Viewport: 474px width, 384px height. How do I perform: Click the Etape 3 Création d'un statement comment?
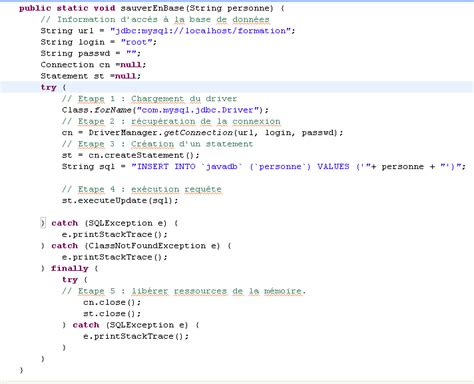[x=157, y=144]
